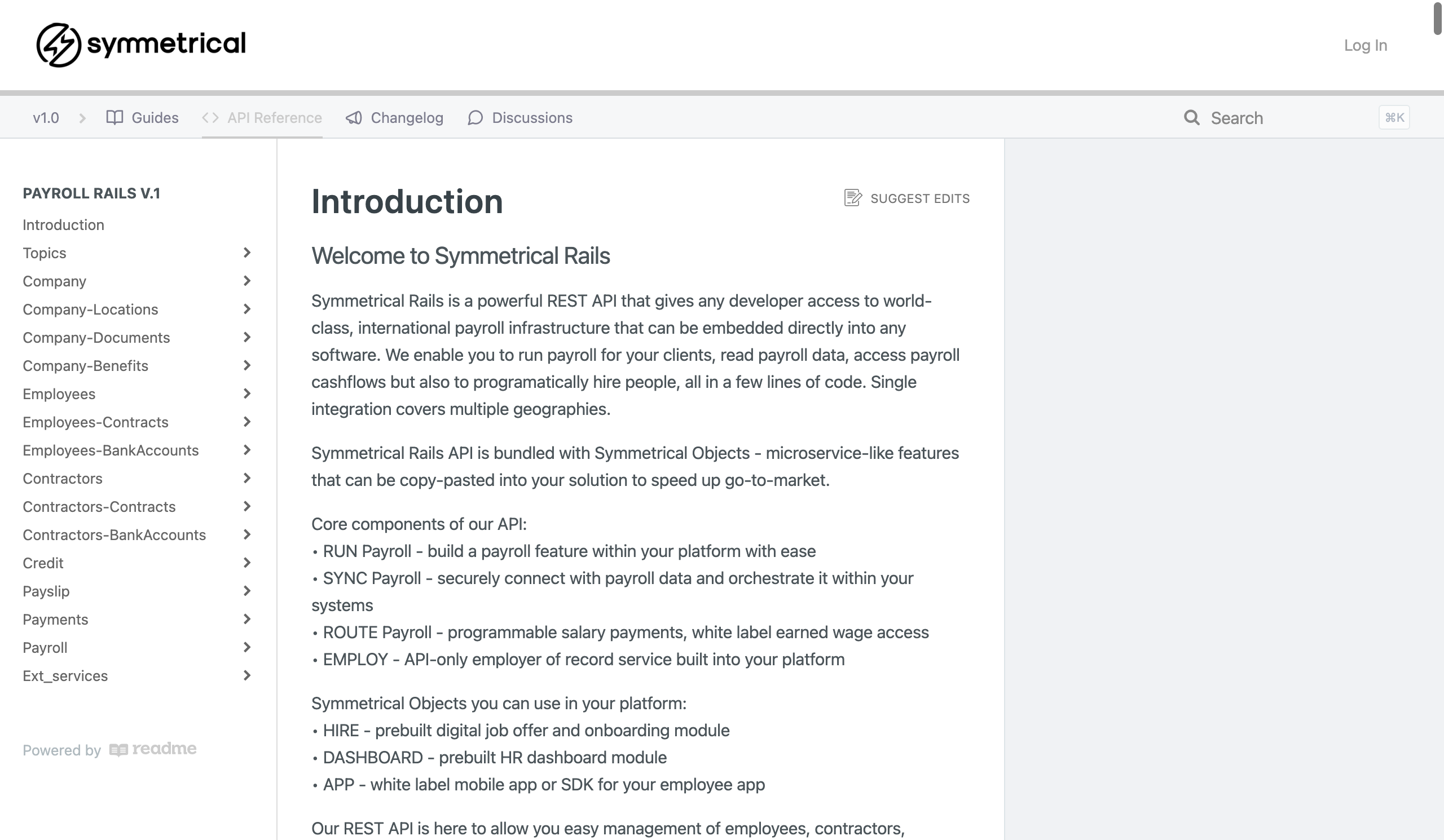This screenshot has width=1444, height=840.
Task: Expand the Contractors-Contracts chevron
Action: (247, 506)
